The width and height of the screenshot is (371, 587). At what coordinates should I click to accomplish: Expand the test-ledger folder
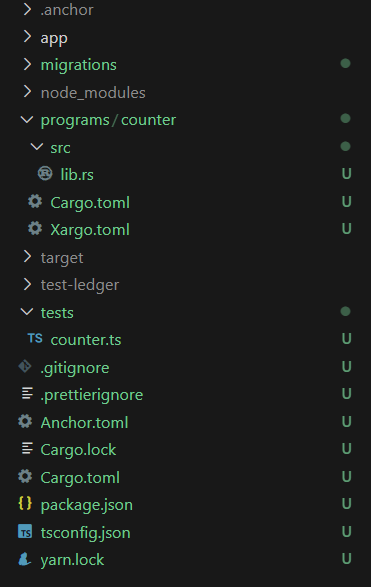(x=27, y=285)
